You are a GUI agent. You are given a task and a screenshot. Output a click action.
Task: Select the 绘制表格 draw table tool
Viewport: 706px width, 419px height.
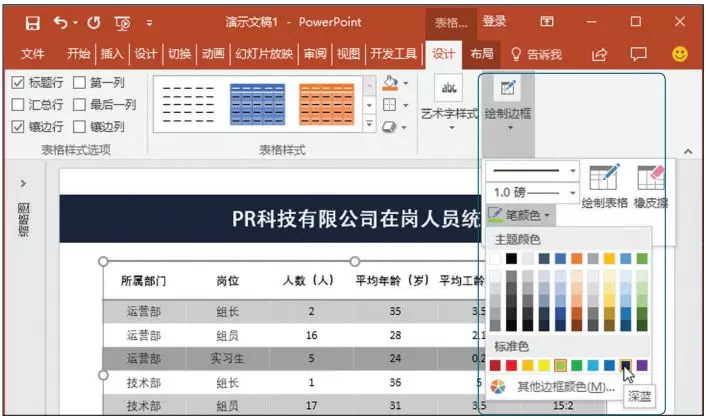[604, 186]
